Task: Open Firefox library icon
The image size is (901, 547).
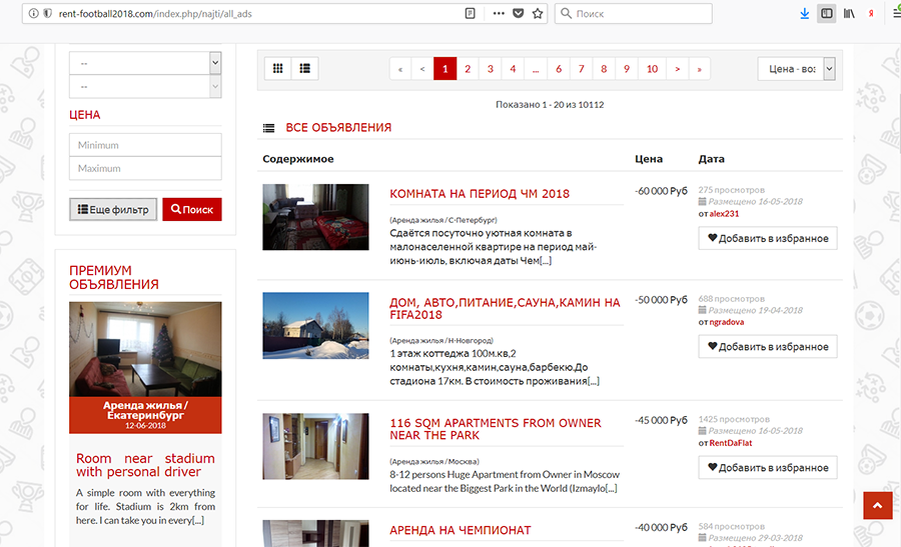Action: [x=849, y=13]
